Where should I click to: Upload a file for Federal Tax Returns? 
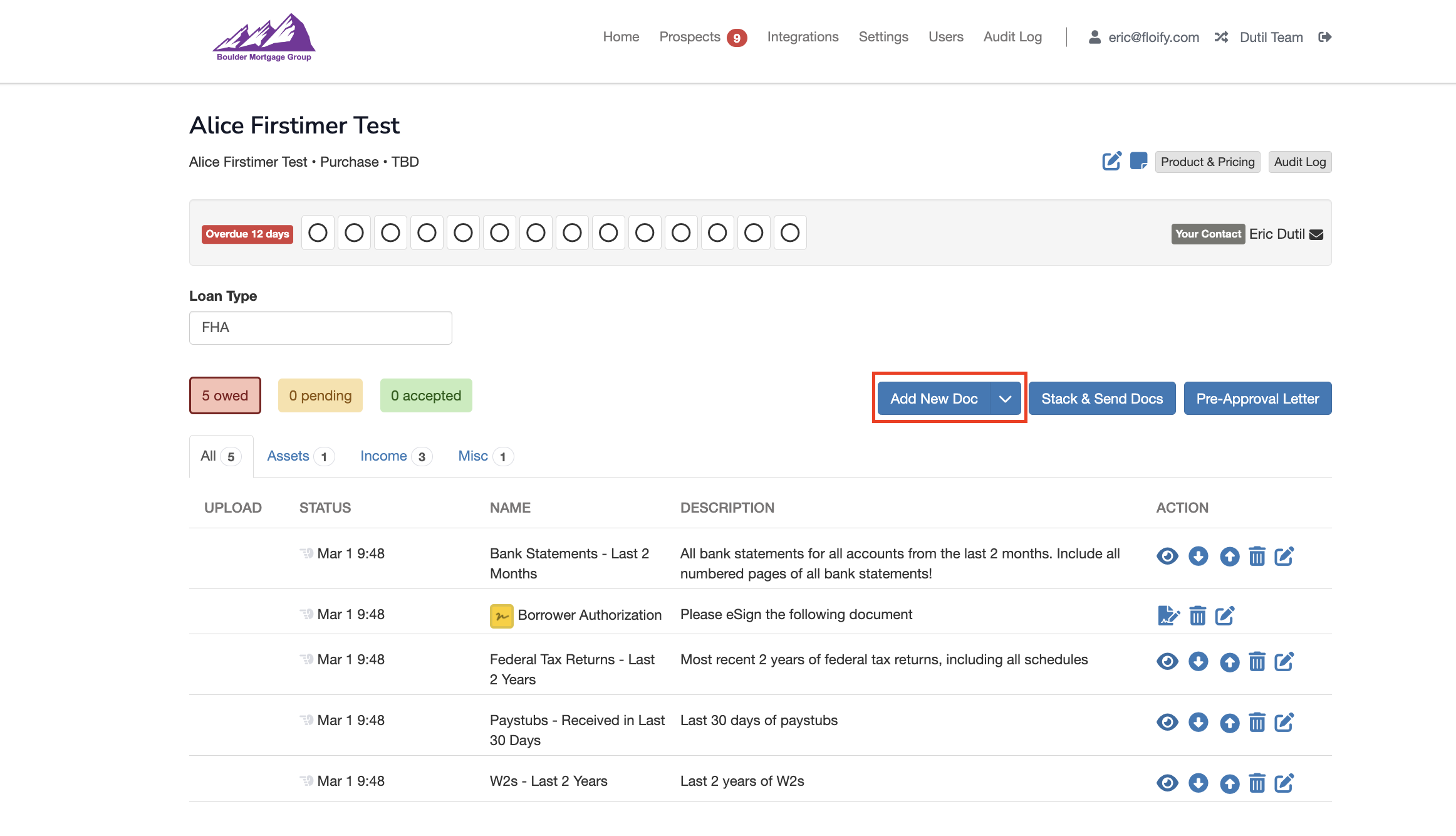(1229, 662)
